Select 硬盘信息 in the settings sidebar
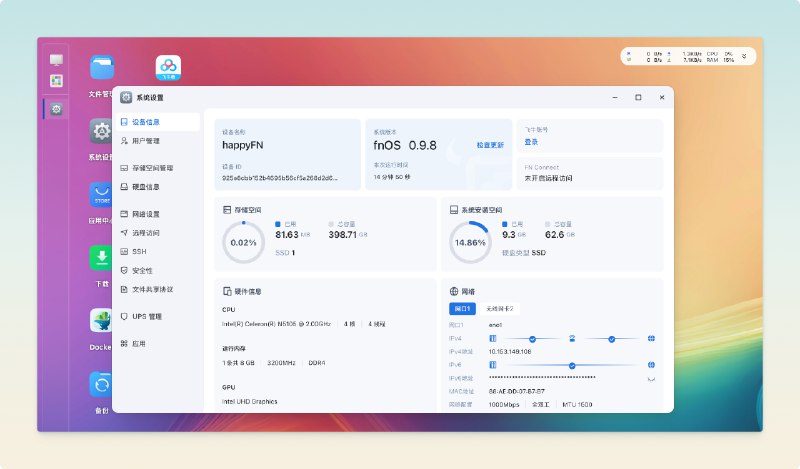Screen dimensions: 800x469 point(145,186)
